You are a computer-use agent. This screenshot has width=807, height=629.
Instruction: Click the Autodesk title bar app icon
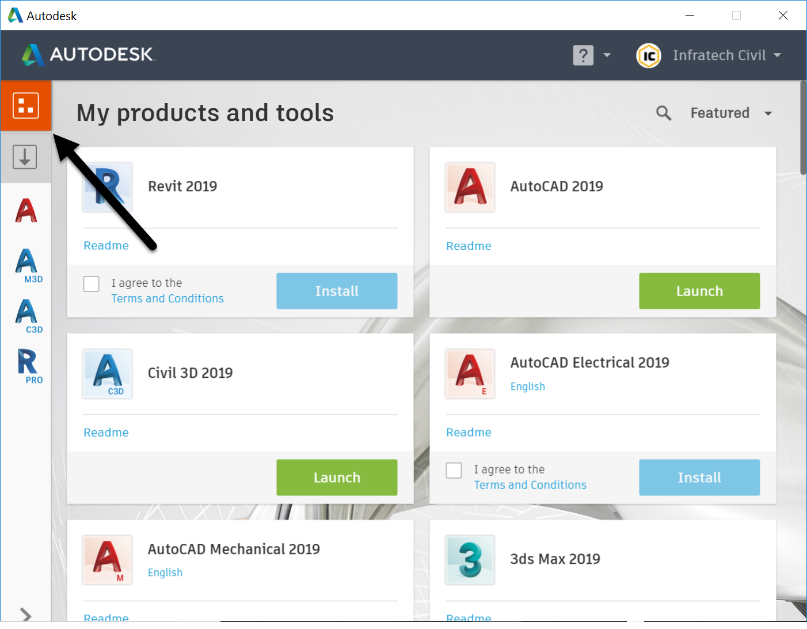15,15
